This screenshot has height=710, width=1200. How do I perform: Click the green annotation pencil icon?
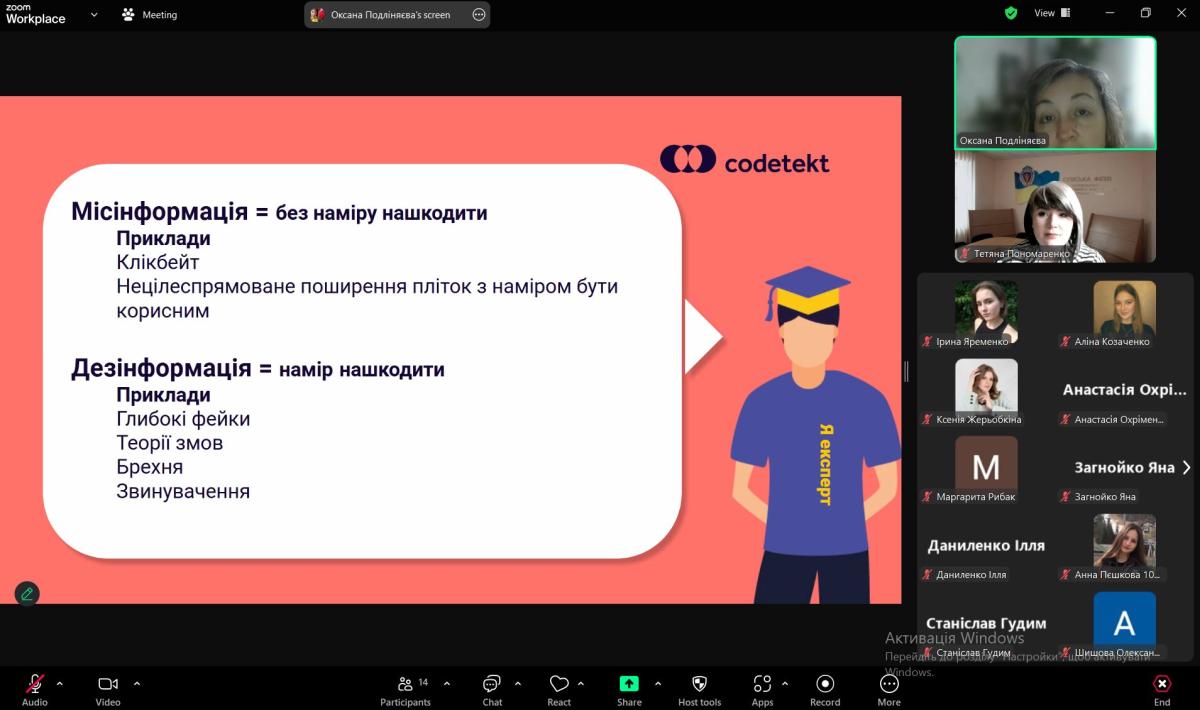(x=27, y=594)
